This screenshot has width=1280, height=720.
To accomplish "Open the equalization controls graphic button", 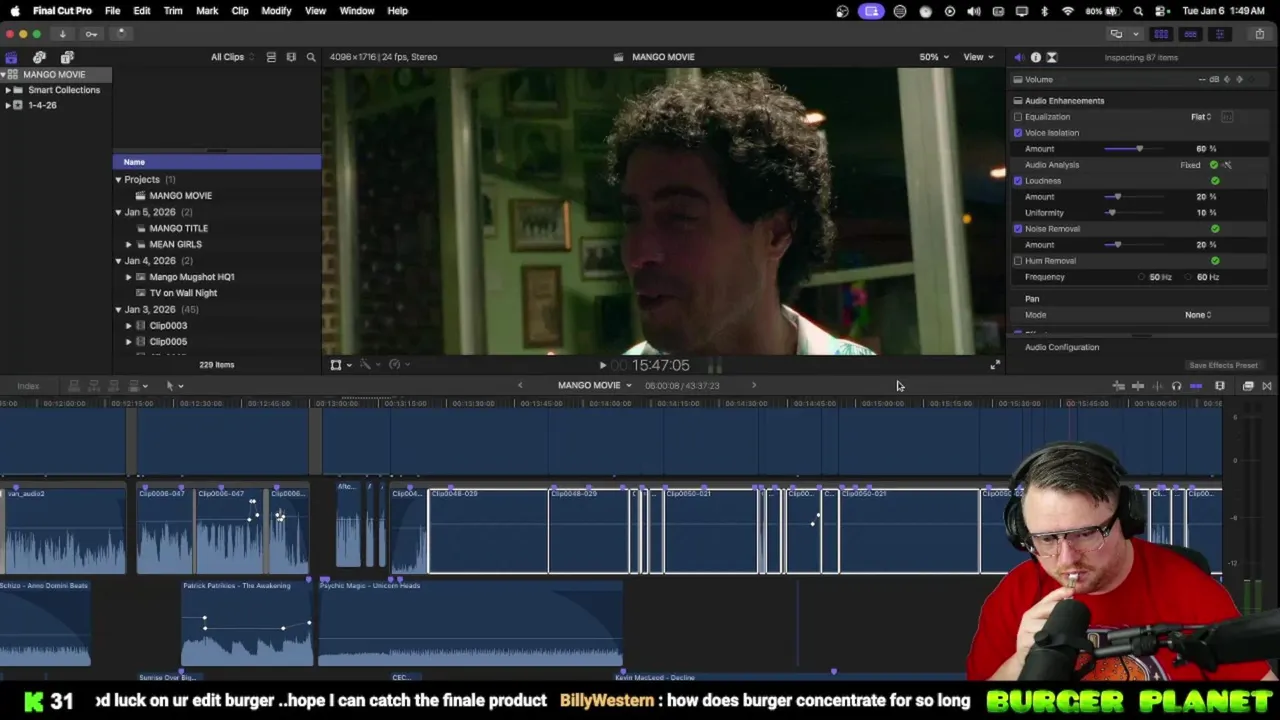I will click(1227, 117).
